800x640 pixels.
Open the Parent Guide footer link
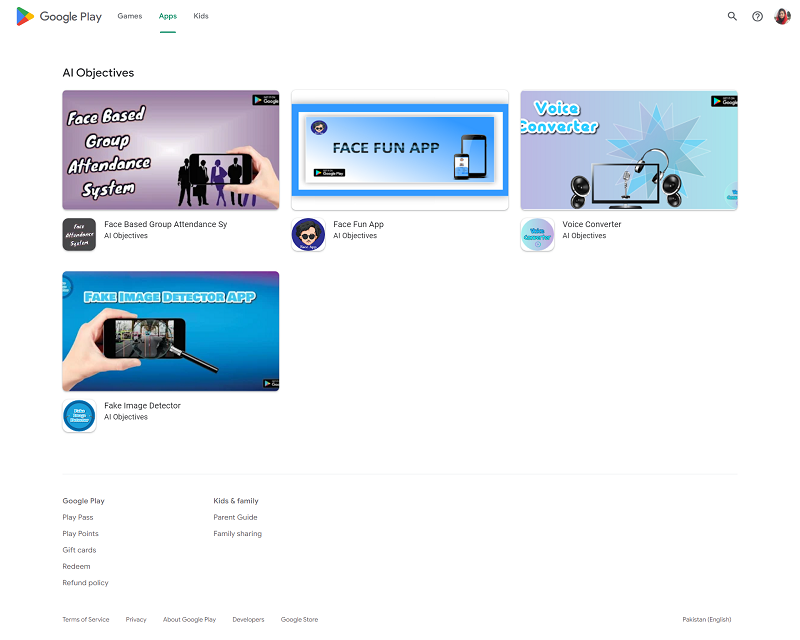236,517
